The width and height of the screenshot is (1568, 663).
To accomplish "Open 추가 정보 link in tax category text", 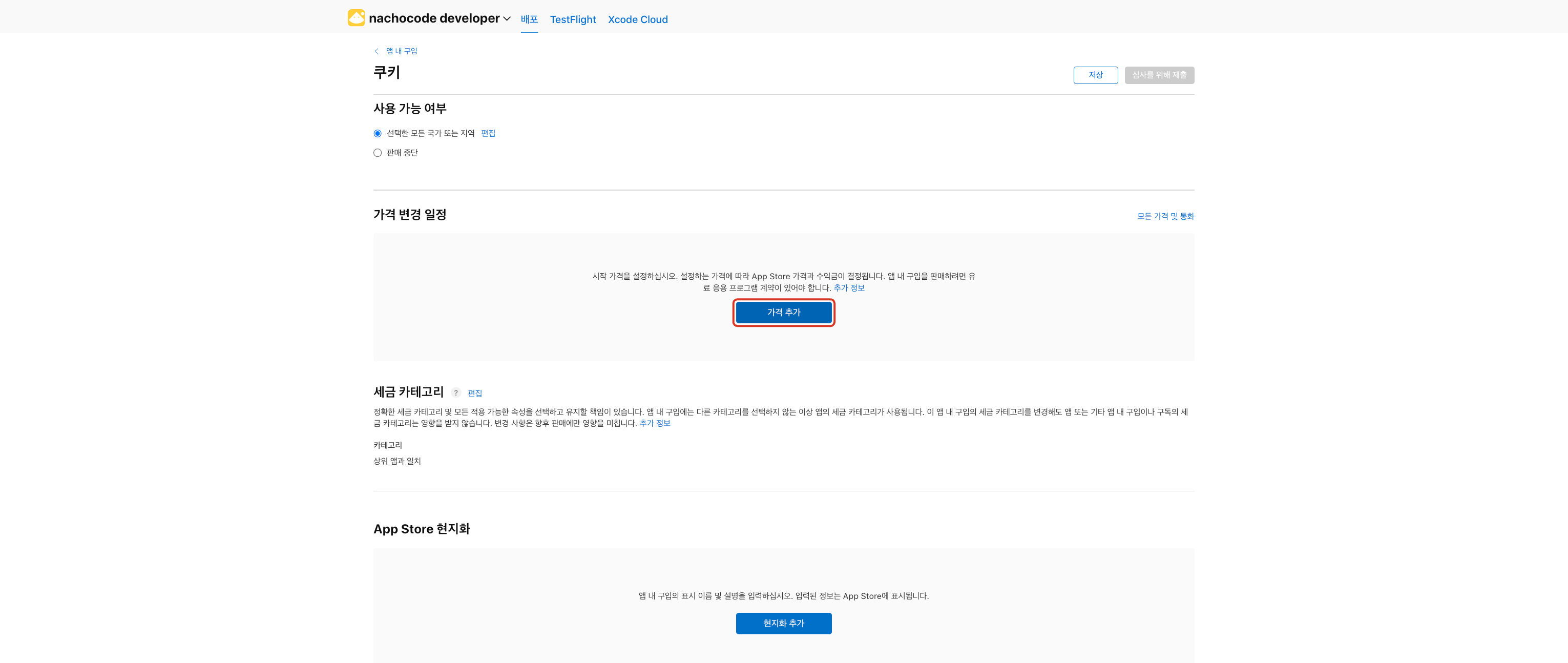I will point(654,423).
